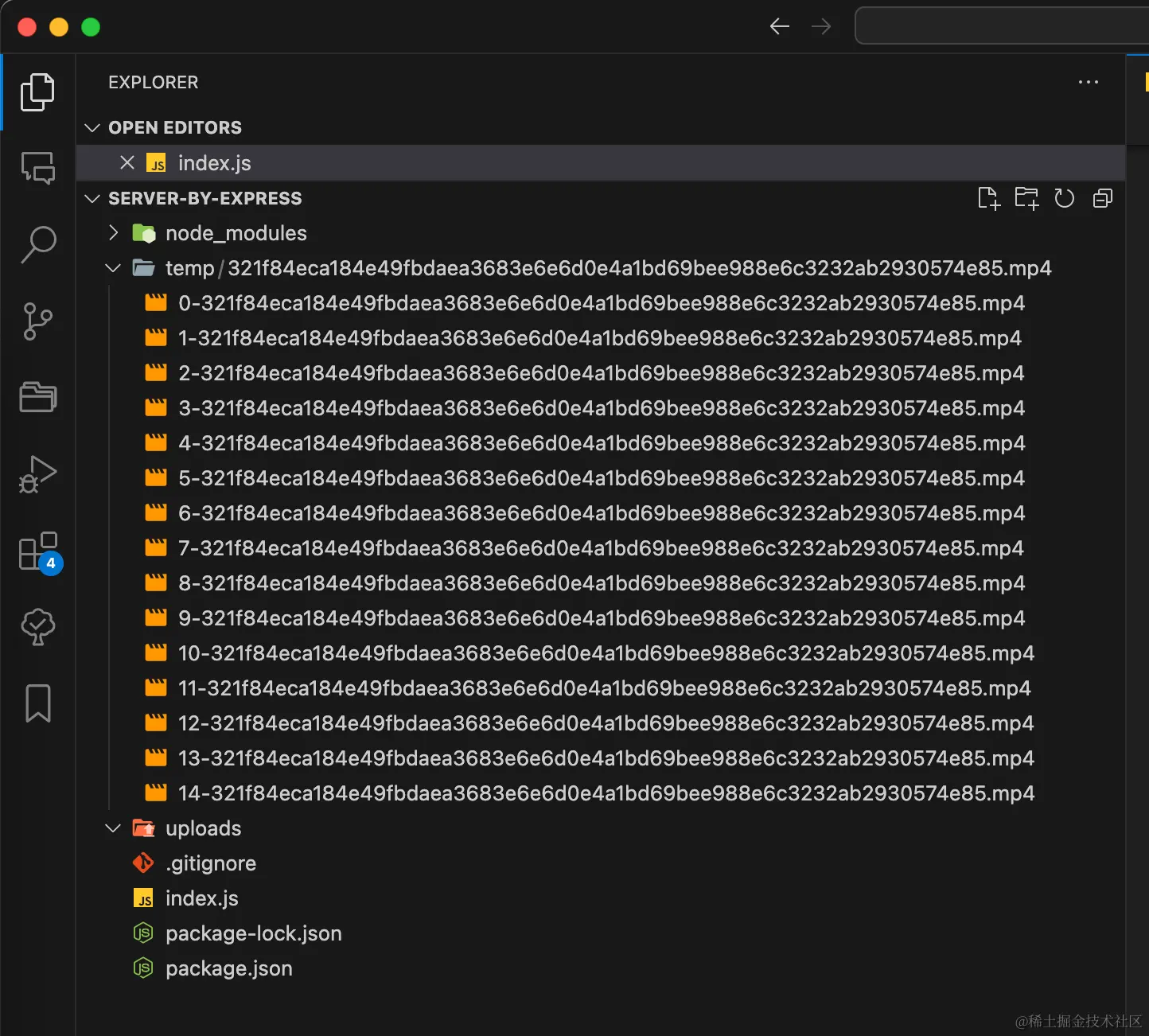The height and width of the screenshot is (1036, 1149).
Task: Open chunk file 4-321f84eca...mp4
Action: point(601,443)
